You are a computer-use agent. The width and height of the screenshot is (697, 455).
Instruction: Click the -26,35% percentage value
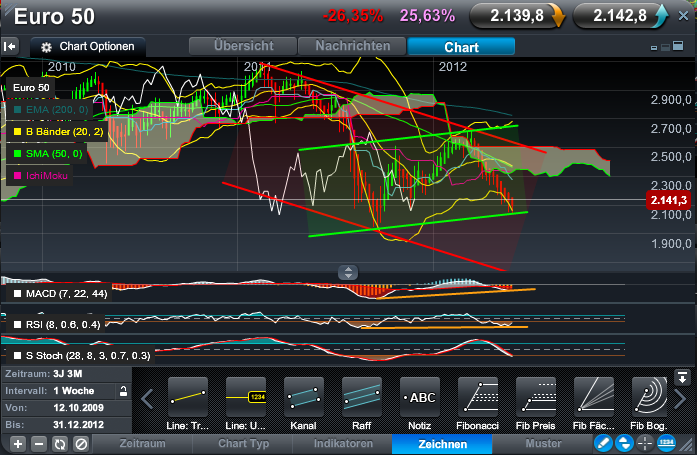353,16
